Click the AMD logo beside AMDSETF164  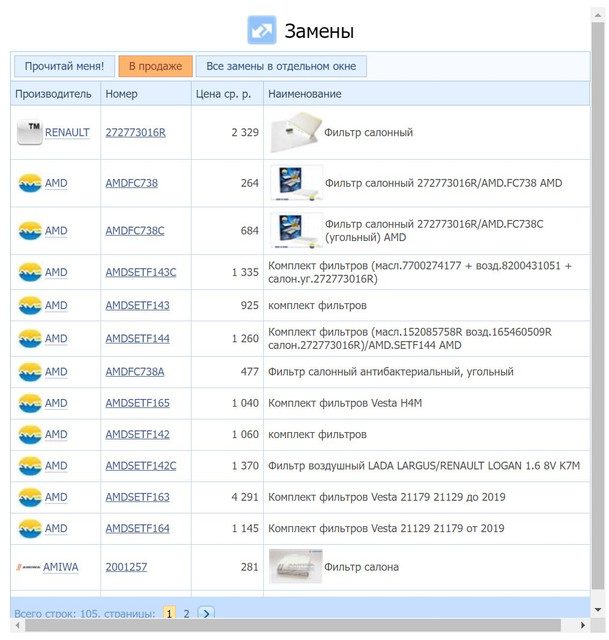(30, 529)
